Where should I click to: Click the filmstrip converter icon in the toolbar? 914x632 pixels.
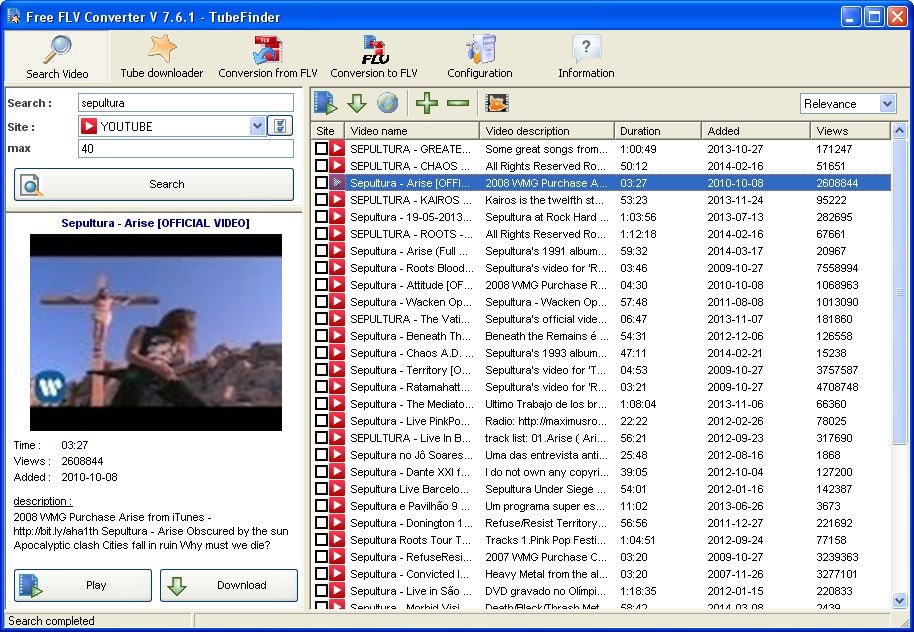[496, 102]
